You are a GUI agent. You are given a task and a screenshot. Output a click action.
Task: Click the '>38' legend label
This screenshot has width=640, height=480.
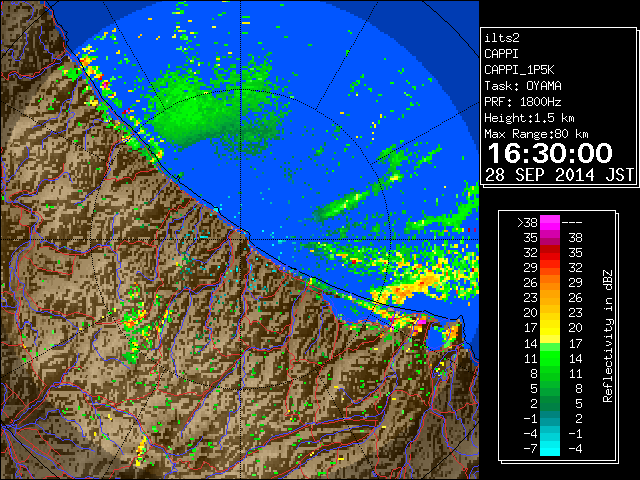point(527,223)
